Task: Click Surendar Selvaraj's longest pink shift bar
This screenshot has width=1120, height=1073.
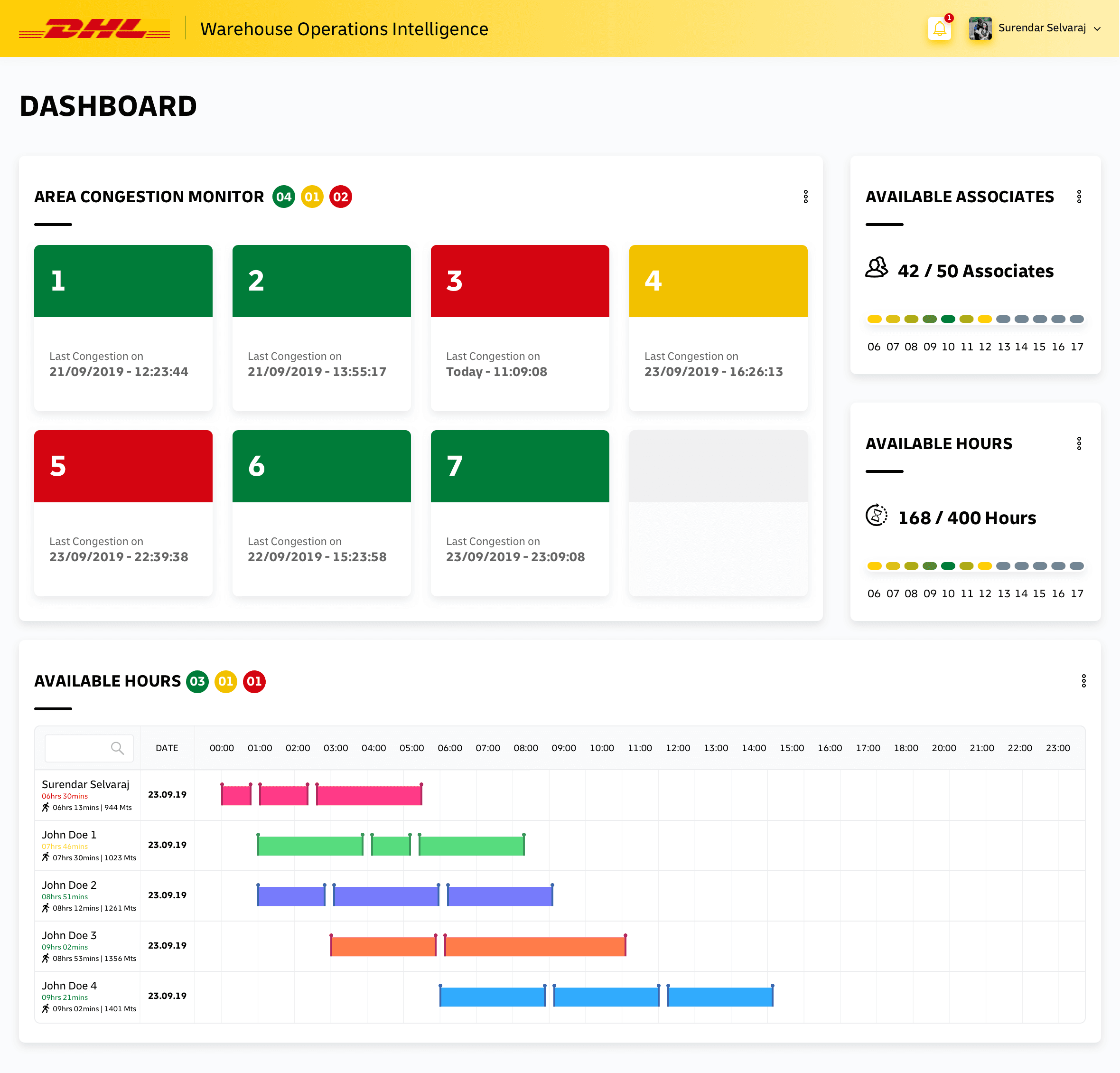Action: pos(369,795)
